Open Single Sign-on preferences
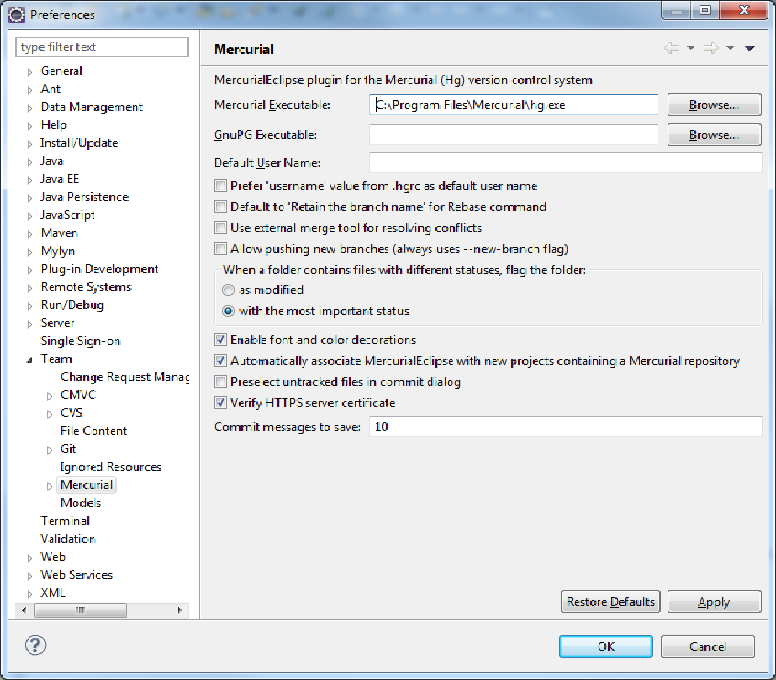776x680 pixels. [x=80, y=341]
